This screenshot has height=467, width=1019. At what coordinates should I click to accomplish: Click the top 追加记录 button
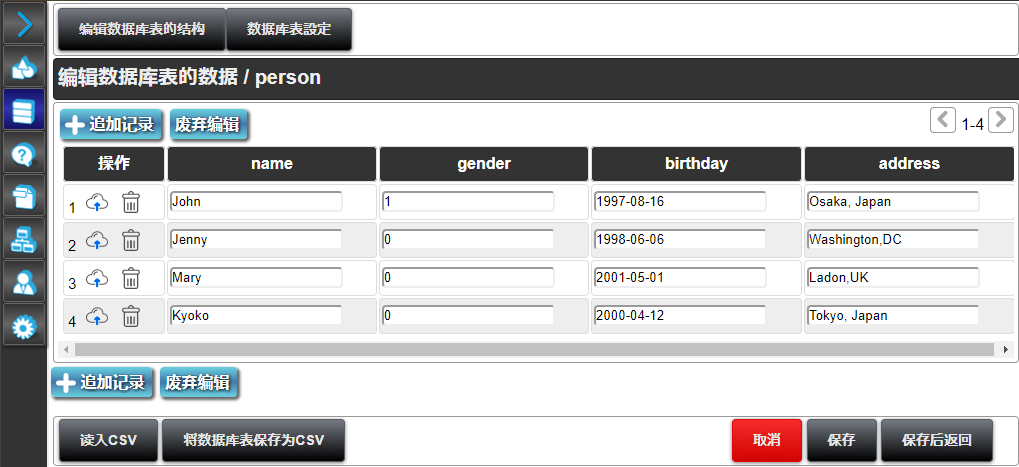click(110, 125)
